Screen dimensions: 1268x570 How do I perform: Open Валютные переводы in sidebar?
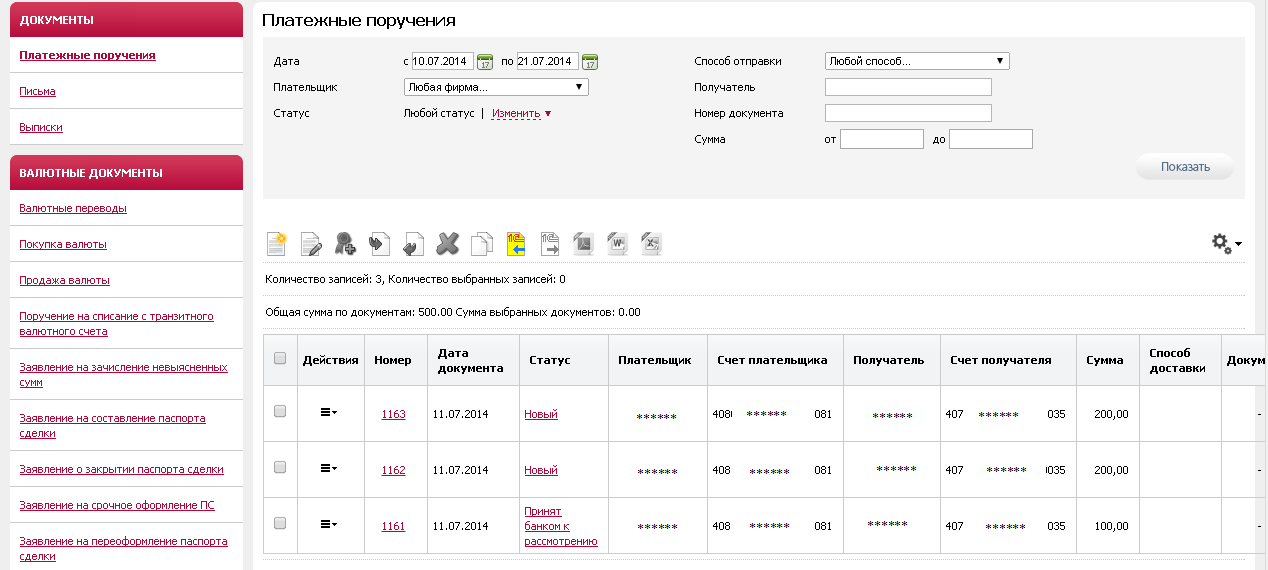73,208
